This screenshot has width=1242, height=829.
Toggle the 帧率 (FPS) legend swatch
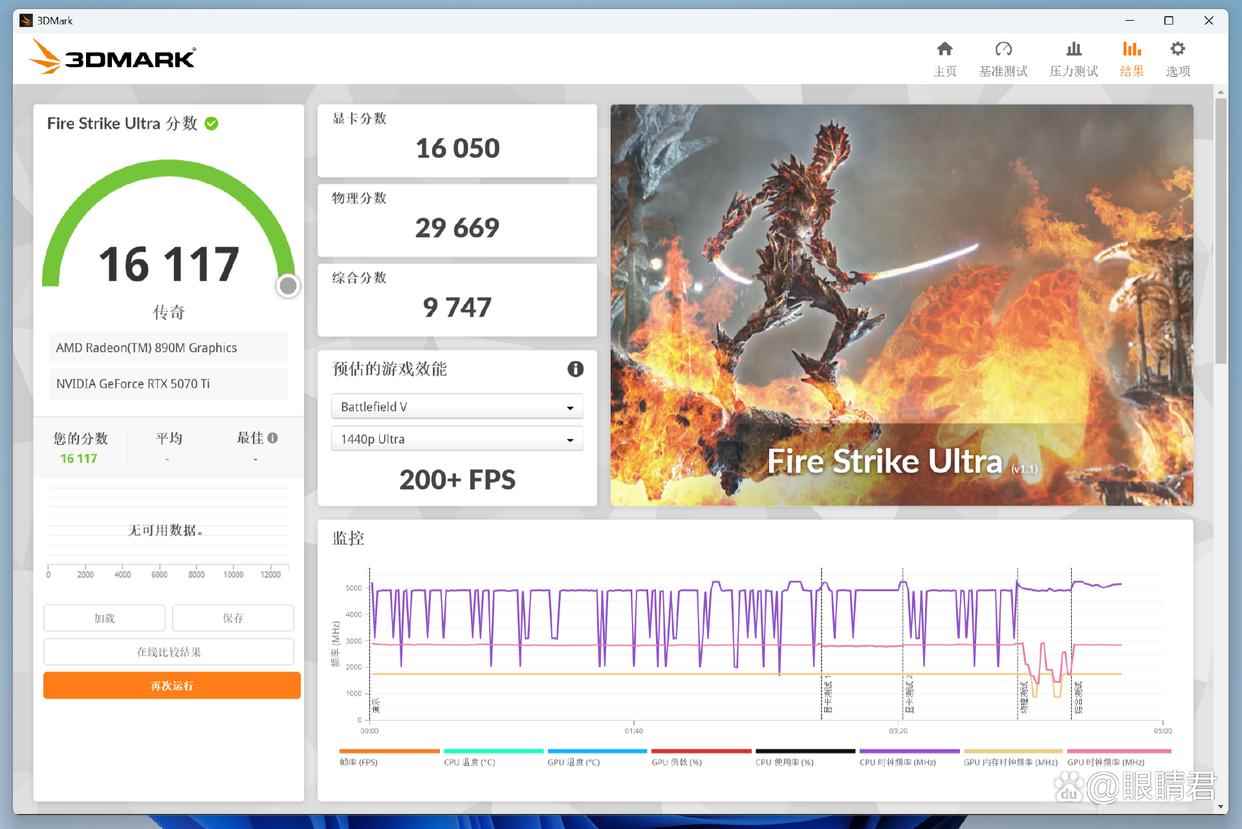click(x=389, y=751)
